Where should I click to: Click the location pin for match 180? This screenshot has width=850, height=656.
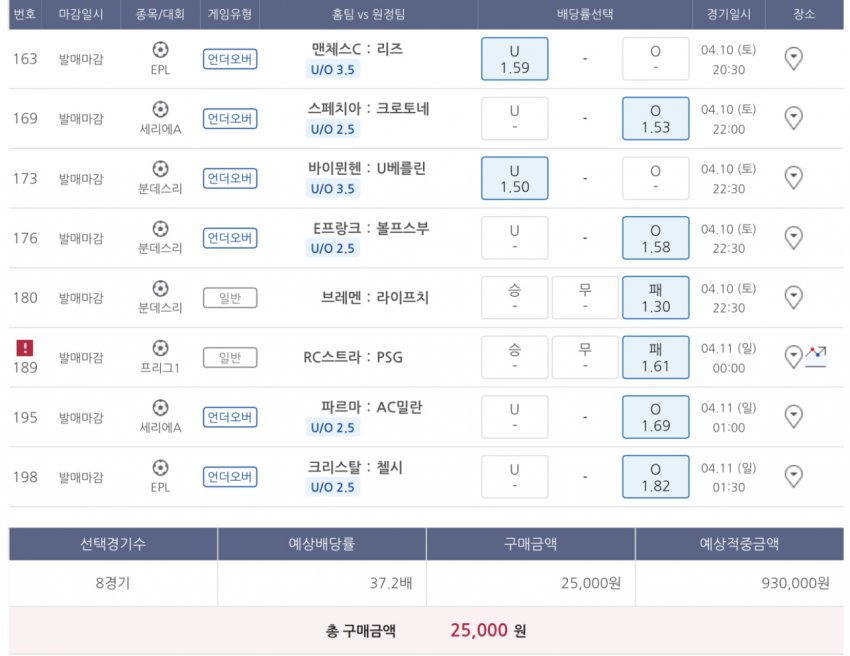(x=793, y=298)
